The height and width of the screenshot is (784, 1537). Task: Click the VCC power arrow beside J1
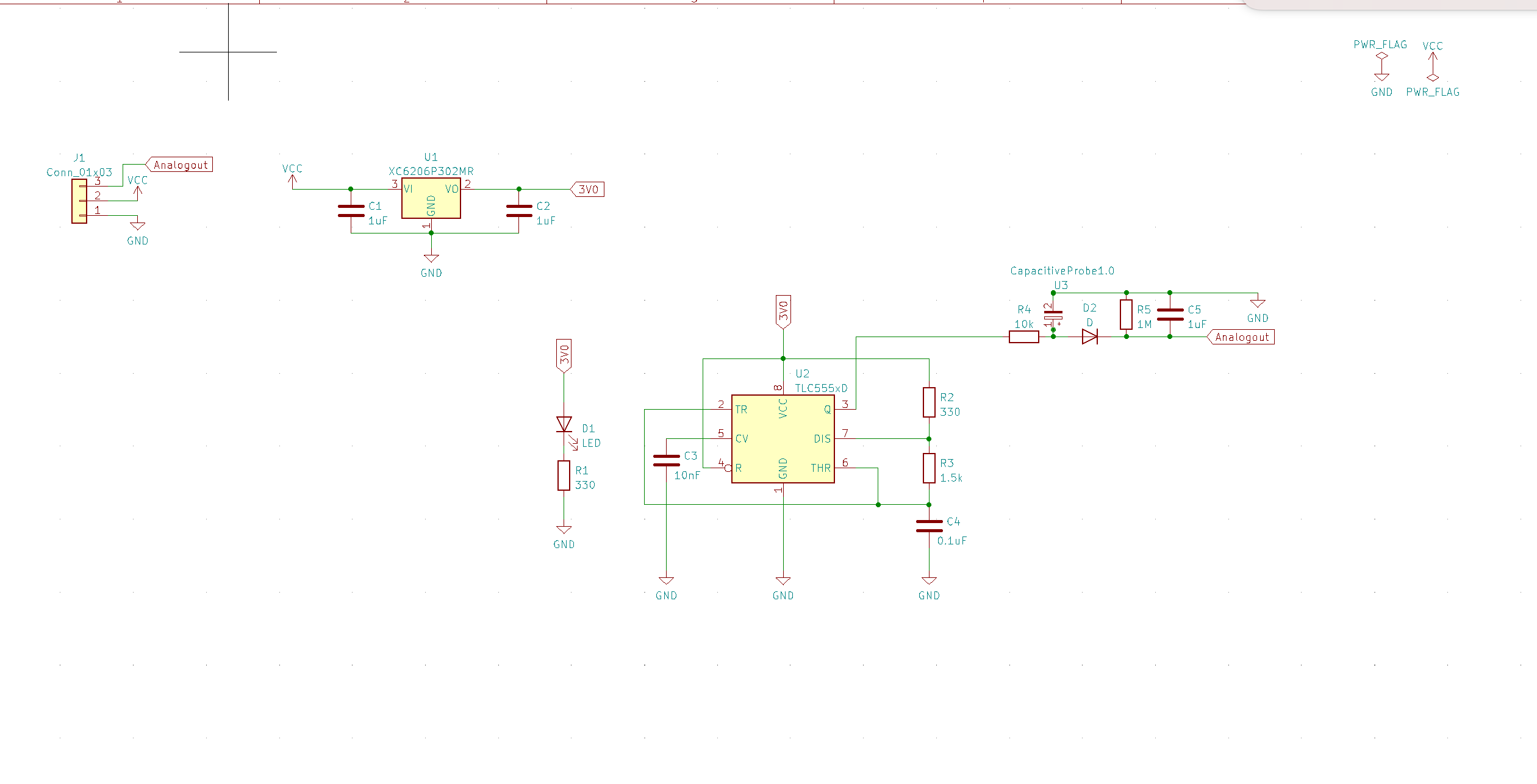pyautogui.click(x=138, y=193)
